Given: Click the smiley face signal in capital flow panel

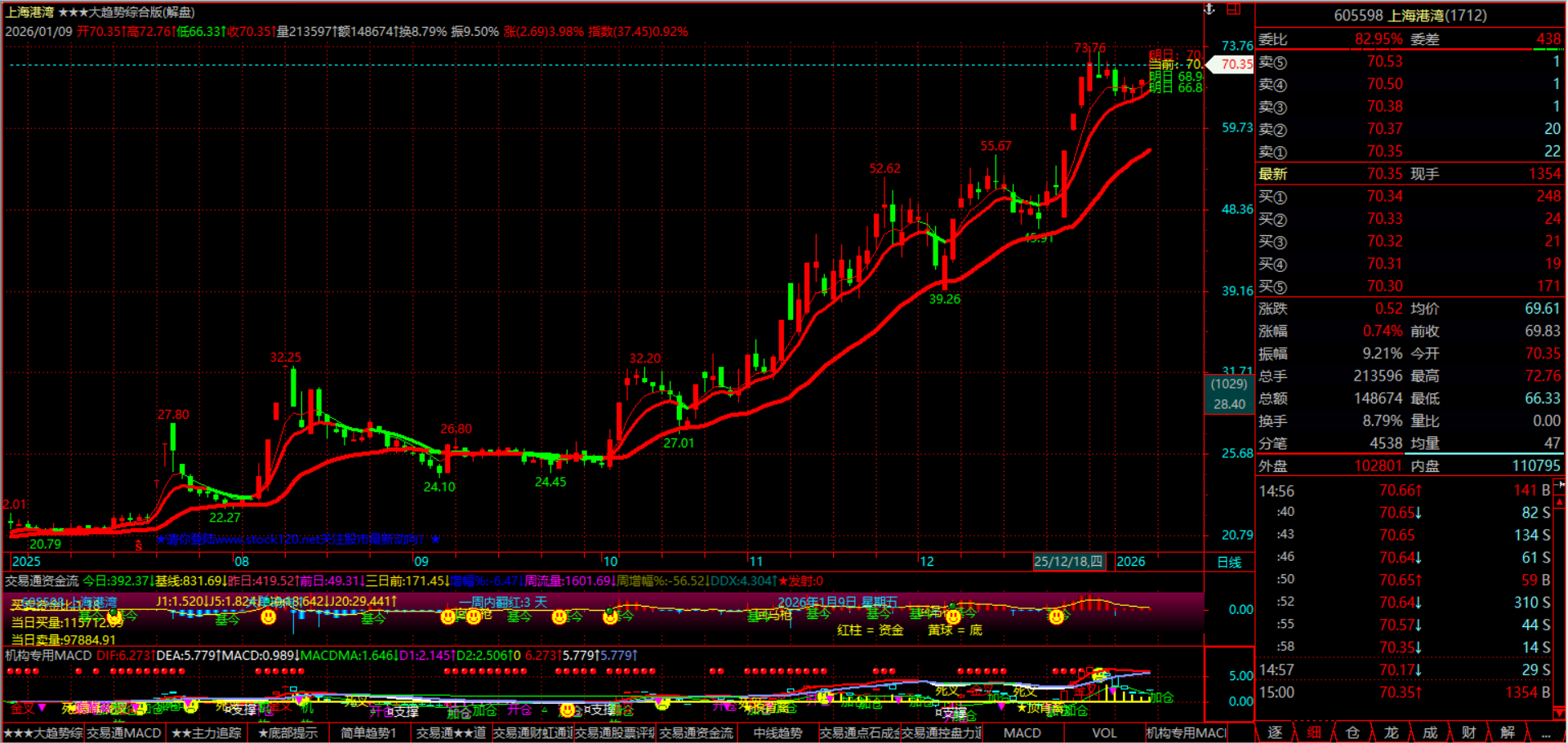Looking at the screenshot, I should click(268, 617).
